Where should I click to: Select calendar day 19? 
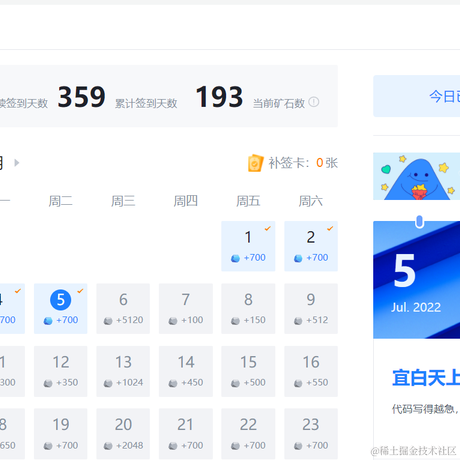61,434
